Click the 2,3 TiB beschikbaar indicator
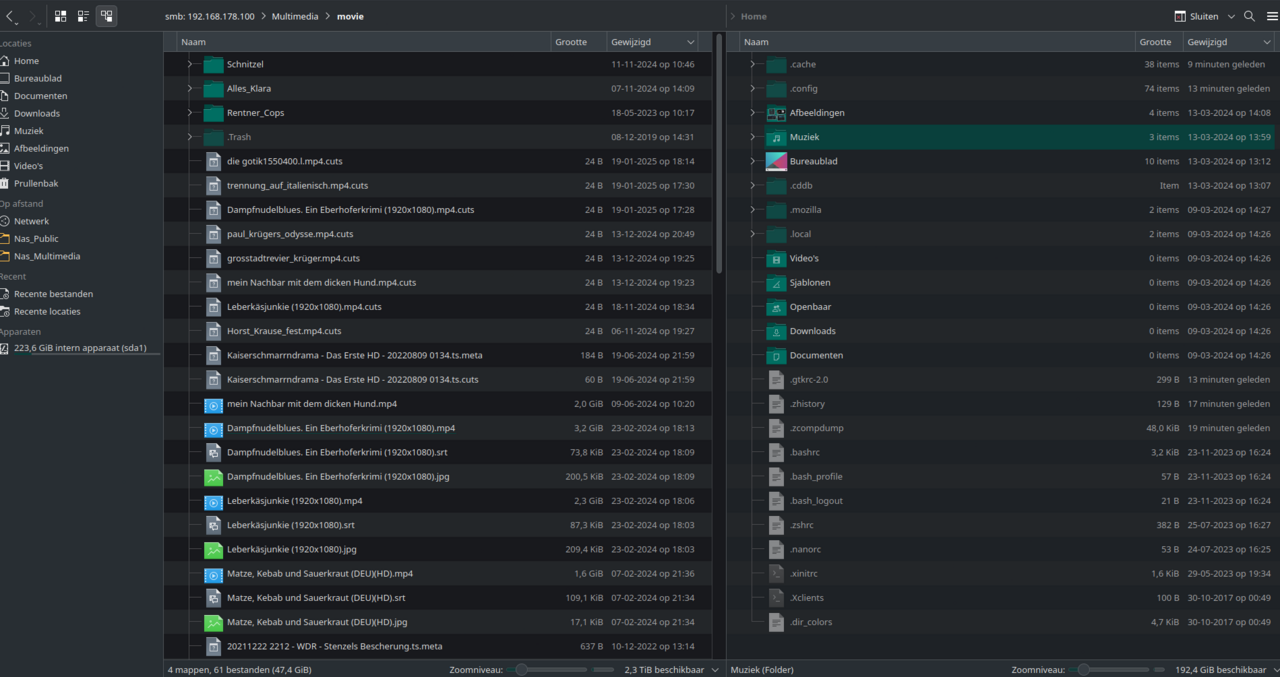 [x=665, y=669]
